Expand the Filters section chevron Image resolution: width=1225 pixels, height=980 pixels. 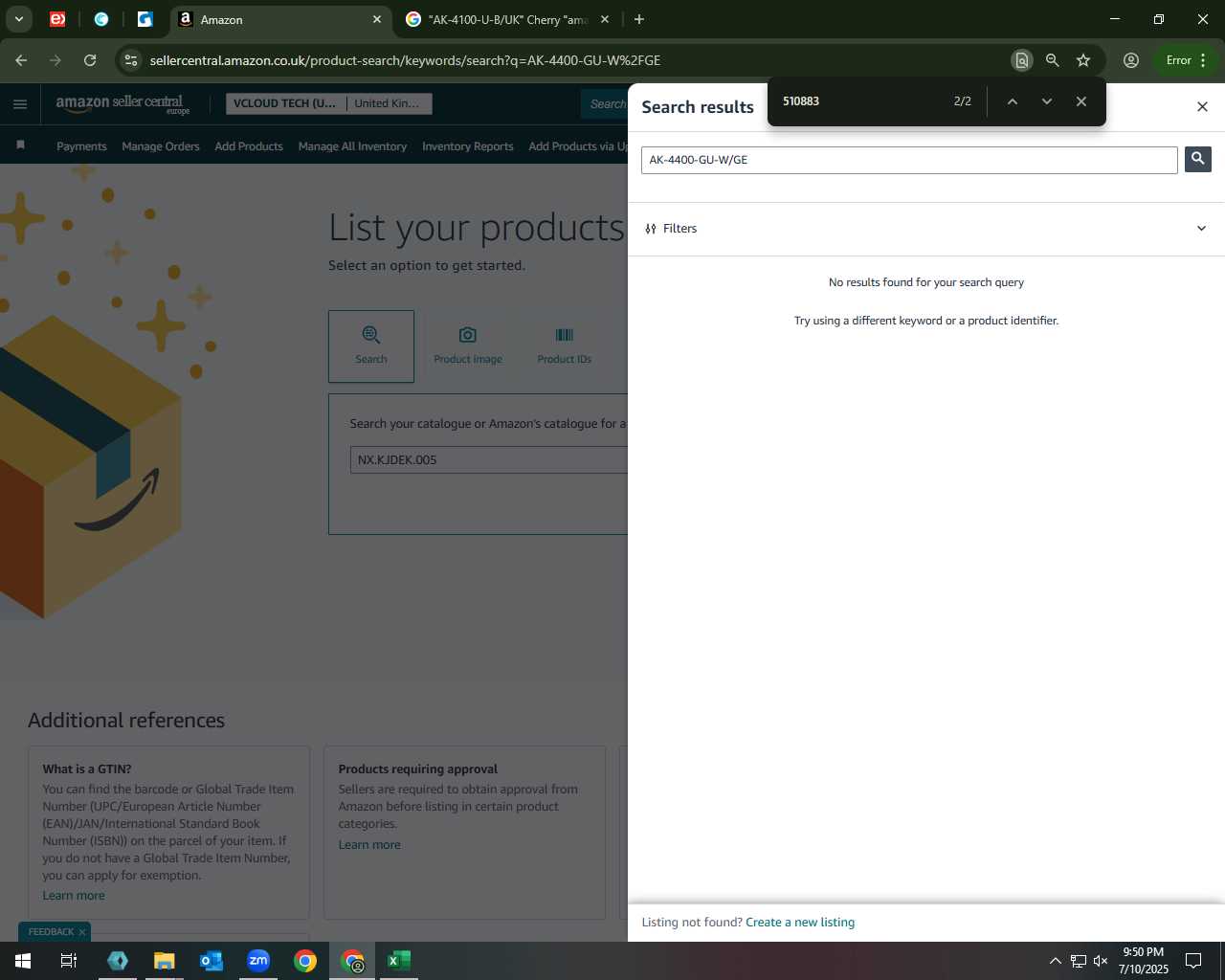tap(1201, 229)
